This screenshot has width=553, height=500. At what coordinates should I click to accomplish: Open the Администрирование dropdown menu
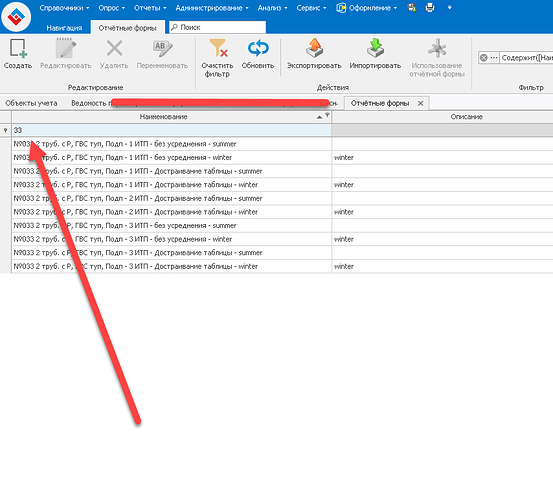click(x=212, y=8)
